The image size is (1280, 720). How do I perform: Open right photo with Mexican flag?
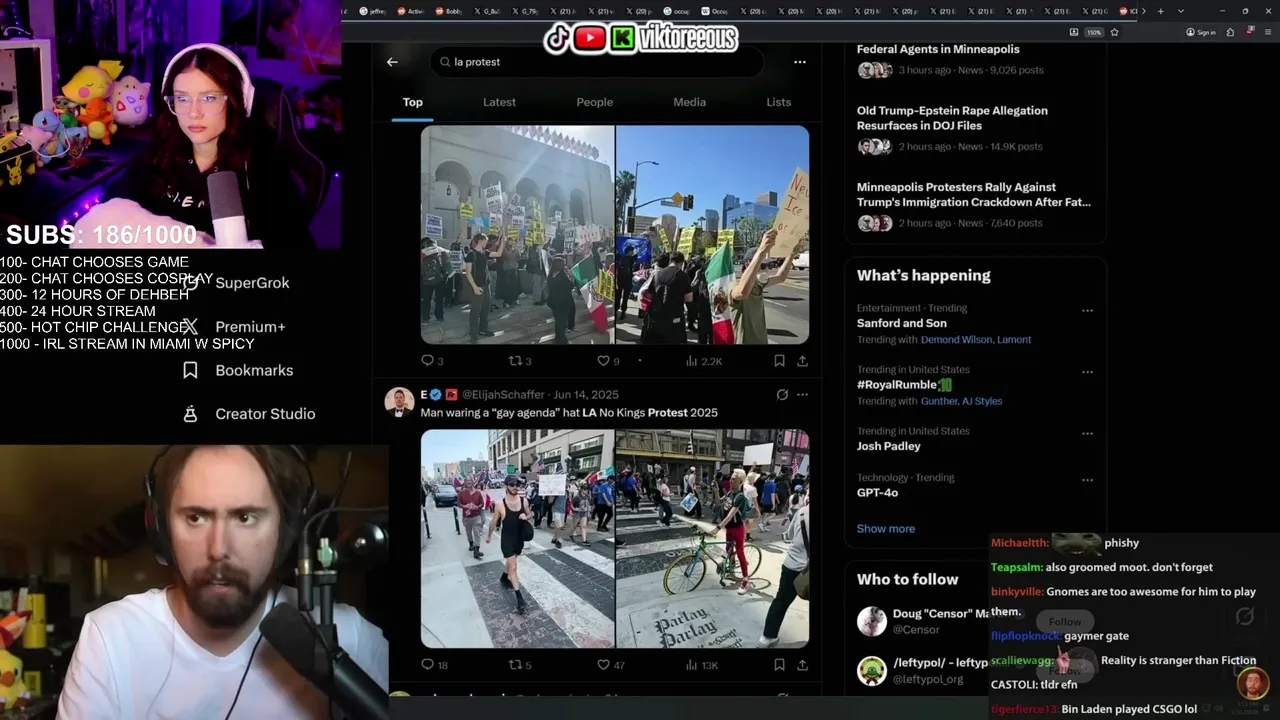712,235
